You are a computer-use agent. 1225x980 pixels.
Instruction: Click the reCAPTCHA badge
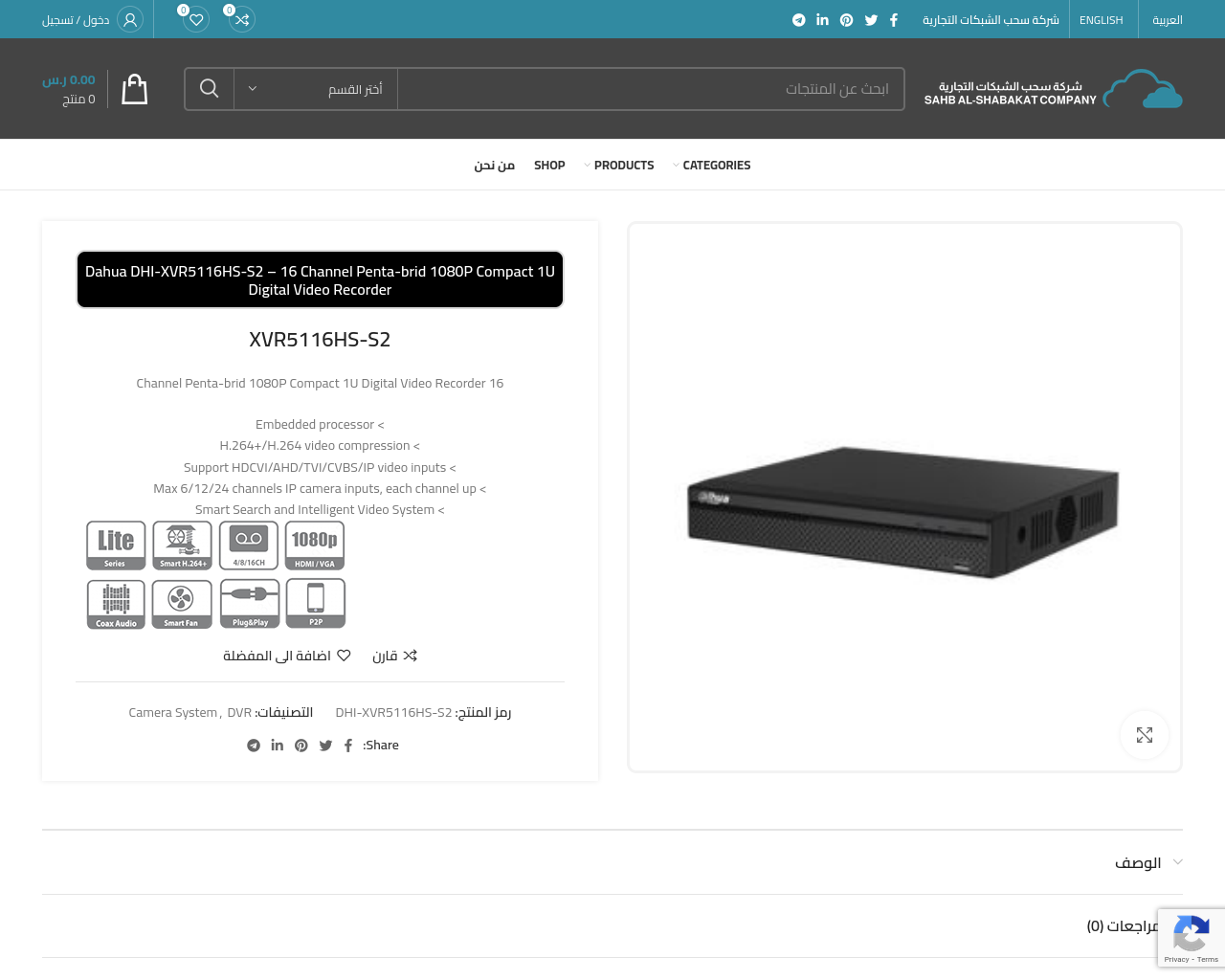(x=1192, y=938)
